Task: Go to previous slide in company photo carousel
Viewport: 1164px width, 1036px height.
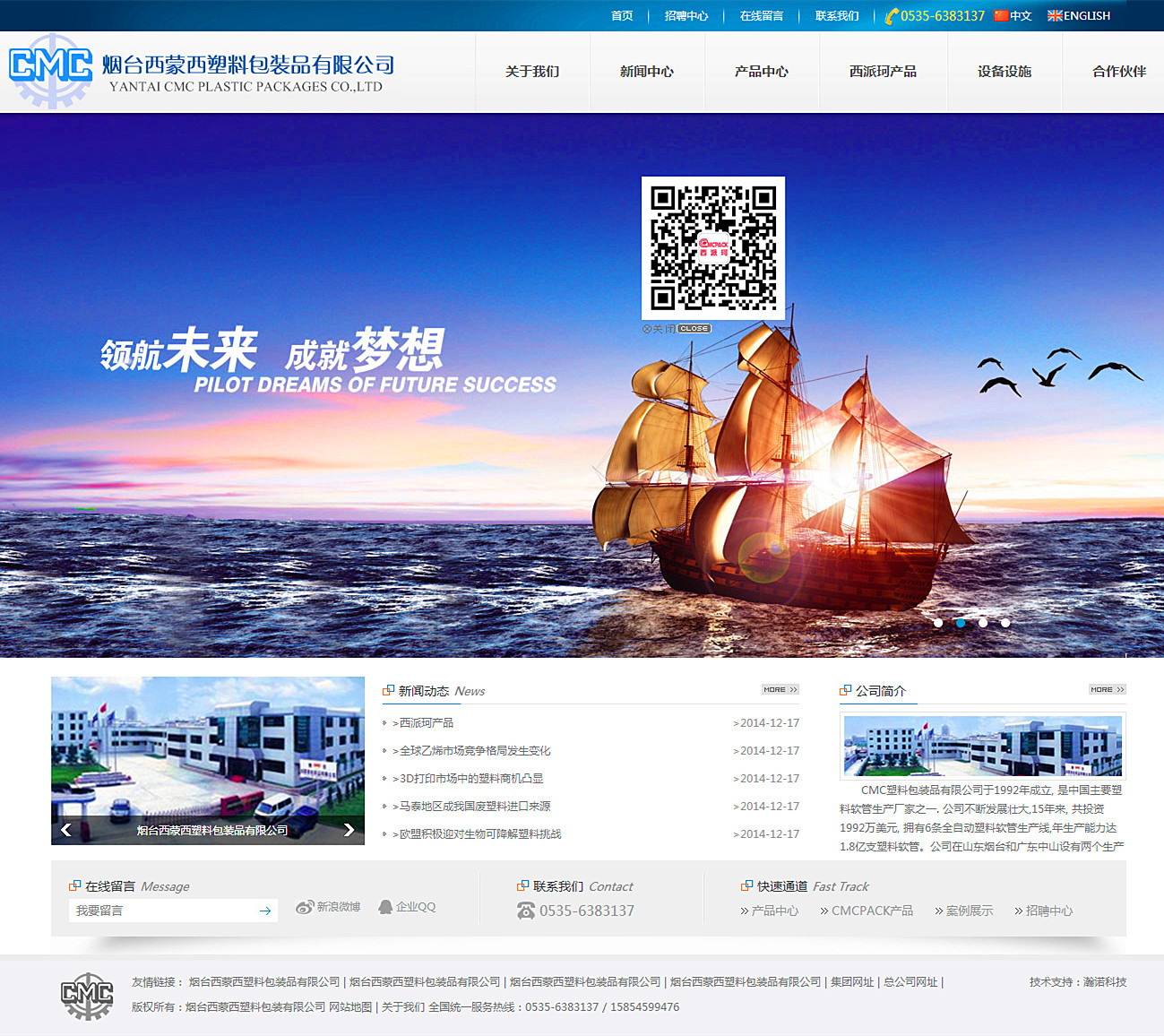Action: click(x=65, y=830)
